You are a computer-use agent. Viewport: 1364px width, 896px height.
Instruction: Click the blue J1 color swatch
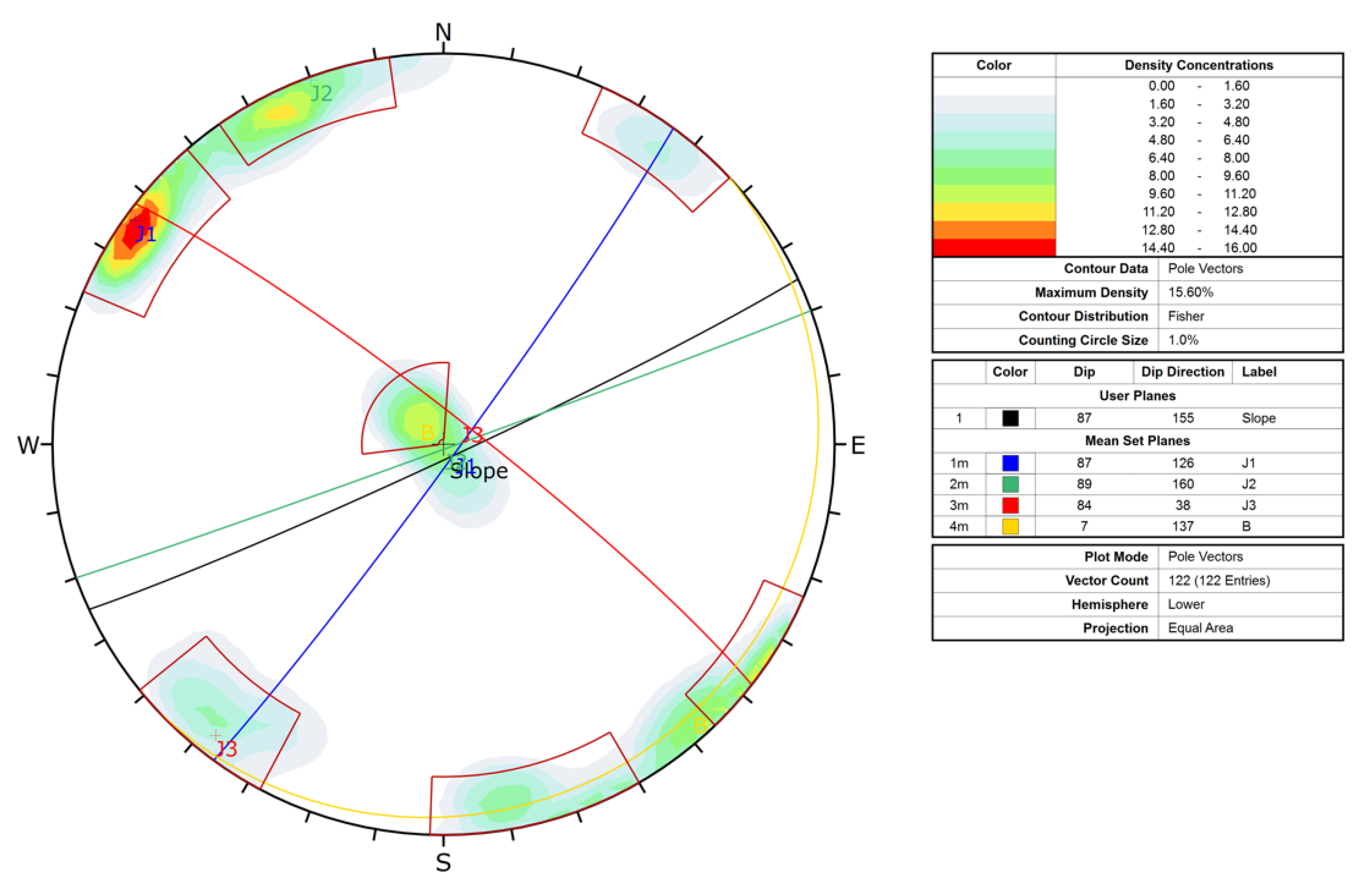click(1010, 463)
